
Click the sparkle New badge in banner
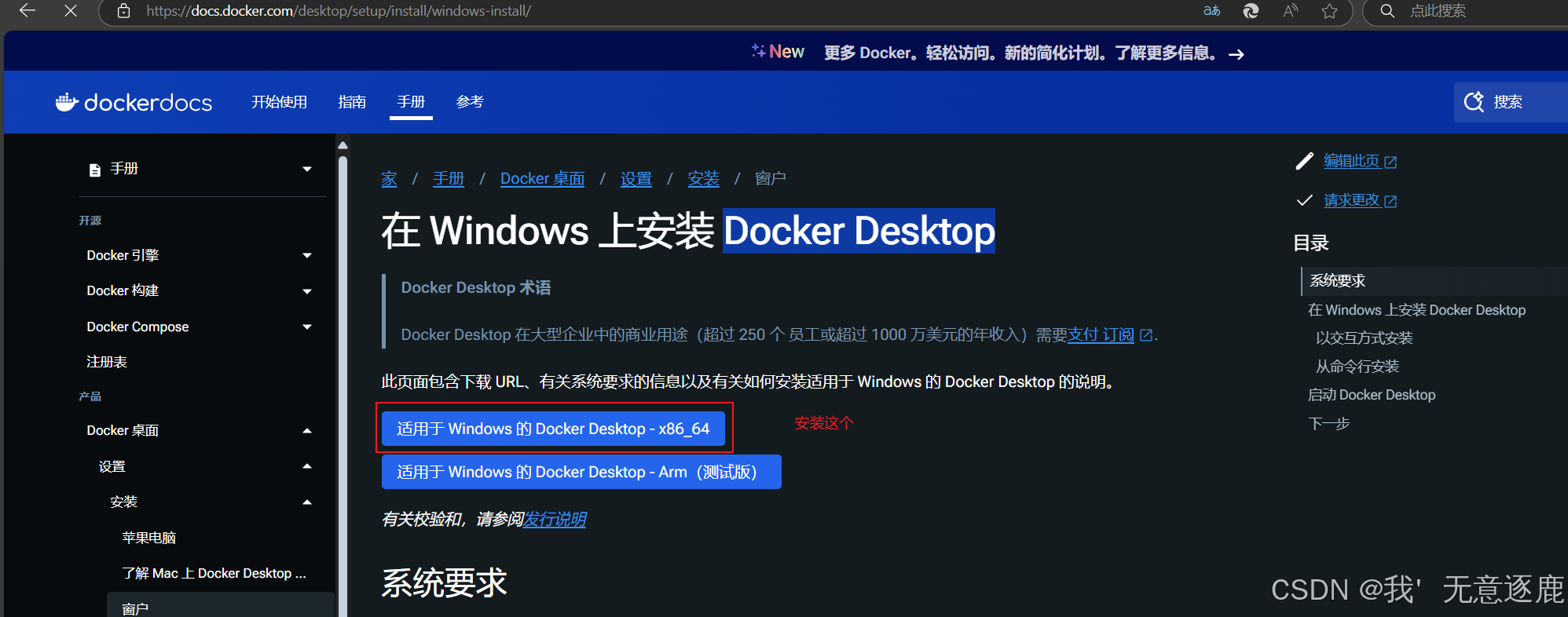778,52
